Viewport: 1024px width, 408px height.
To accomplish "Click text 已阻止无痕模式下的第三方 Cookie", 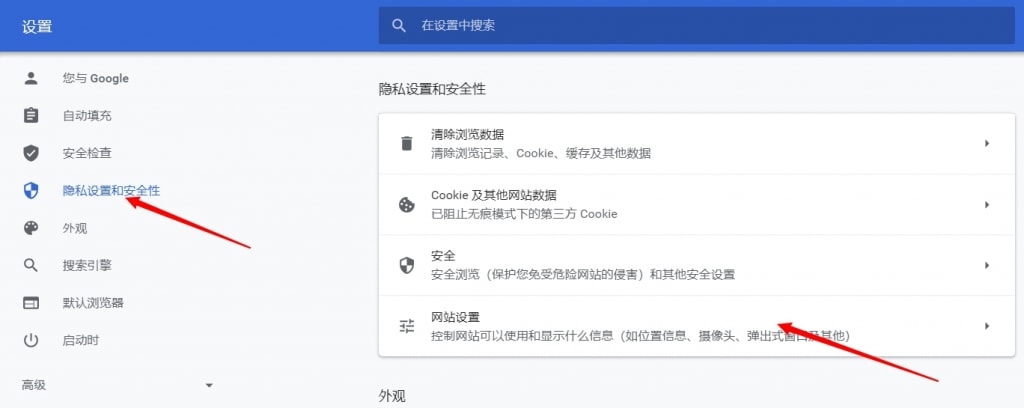I will pyautogui.click(x=524, y=214).
